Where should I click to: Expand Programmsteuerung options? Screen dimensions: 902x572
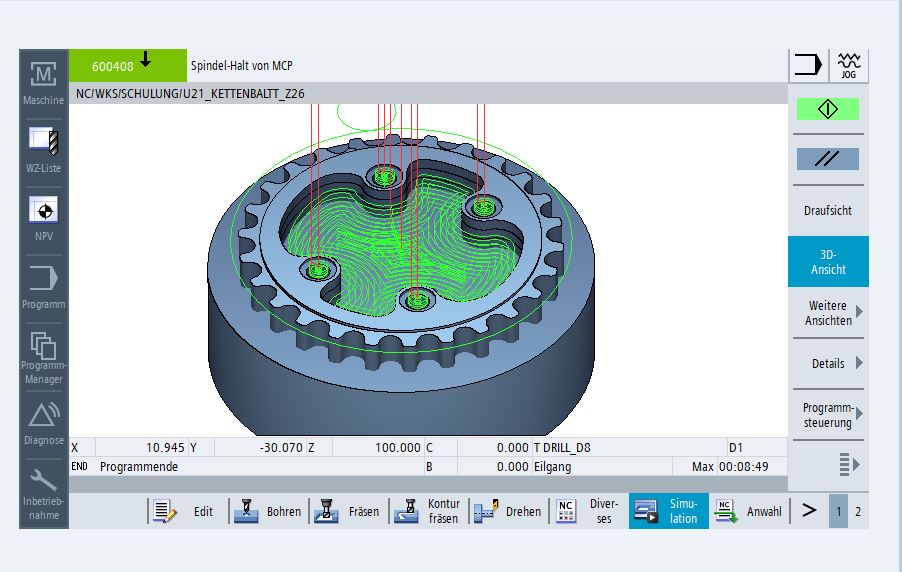pos(827,415)
